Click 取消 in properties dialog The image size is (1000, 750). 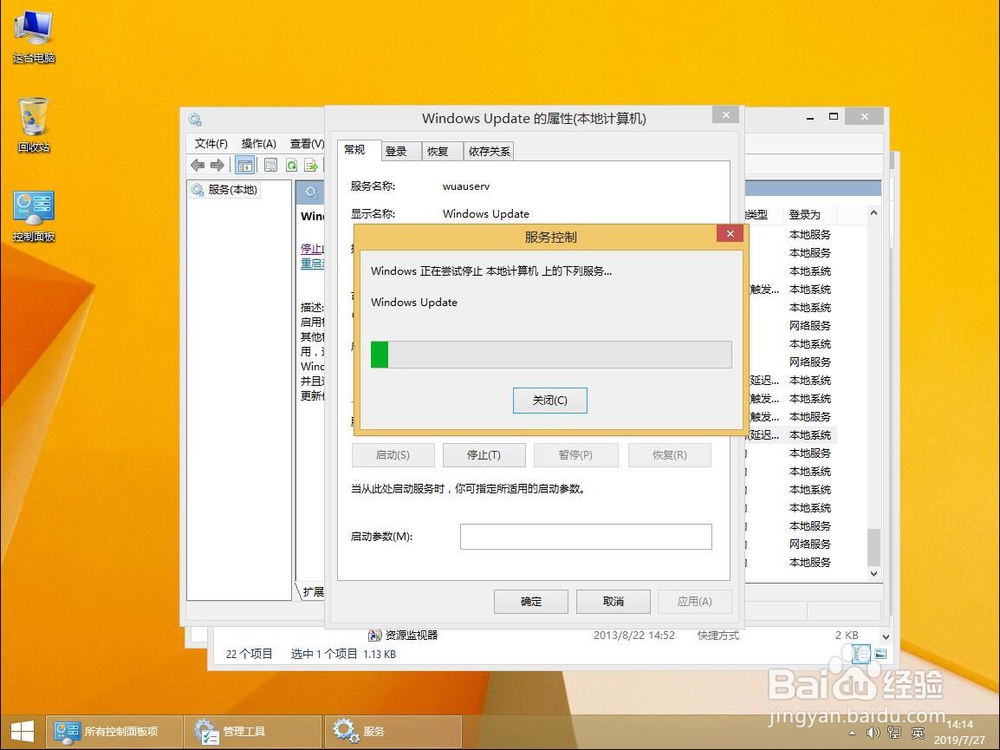[613, 601]
